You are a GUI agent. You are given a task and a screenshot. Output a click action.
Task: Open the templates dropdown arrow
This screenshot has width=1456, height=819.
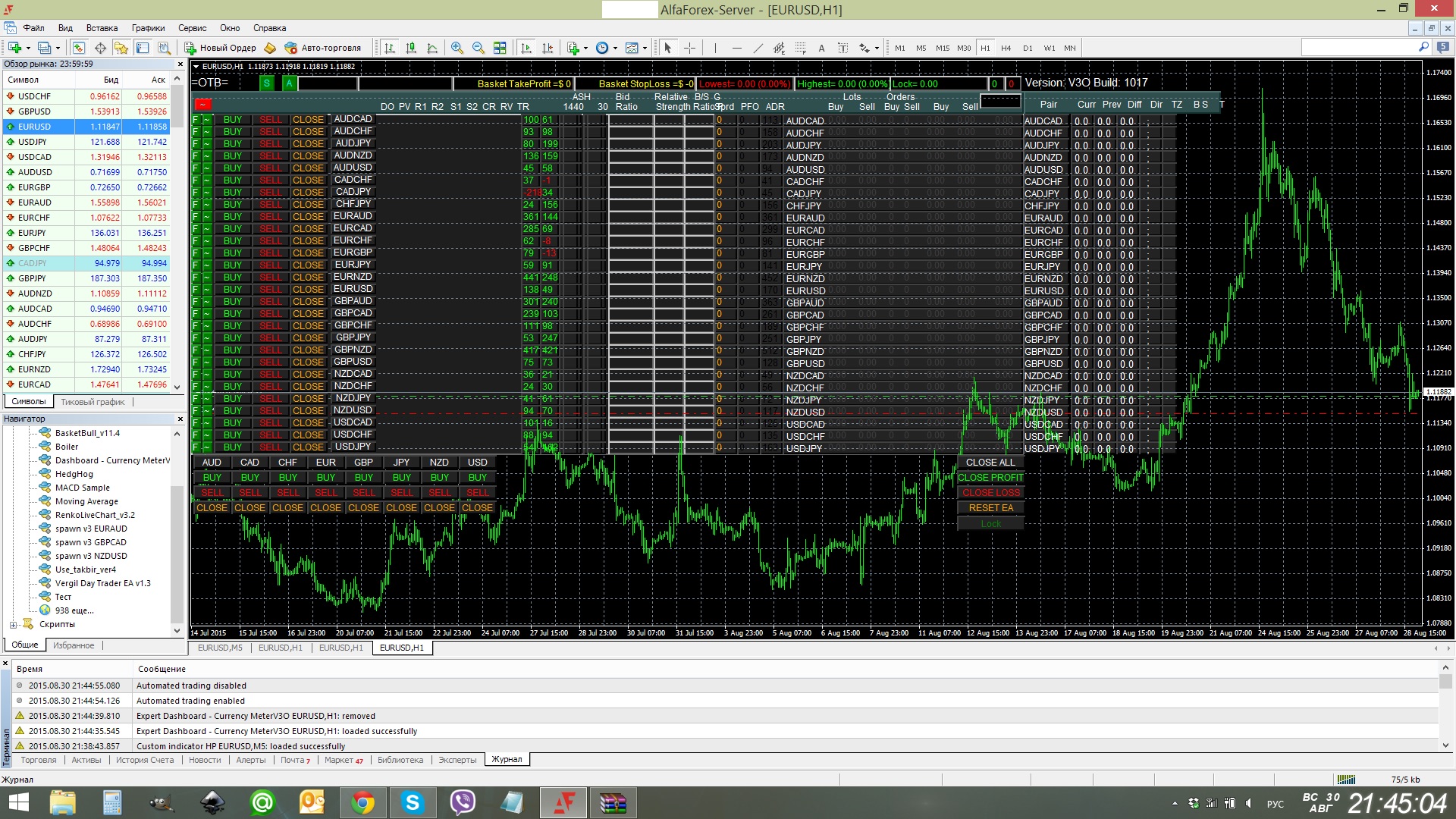click(645, 49)
